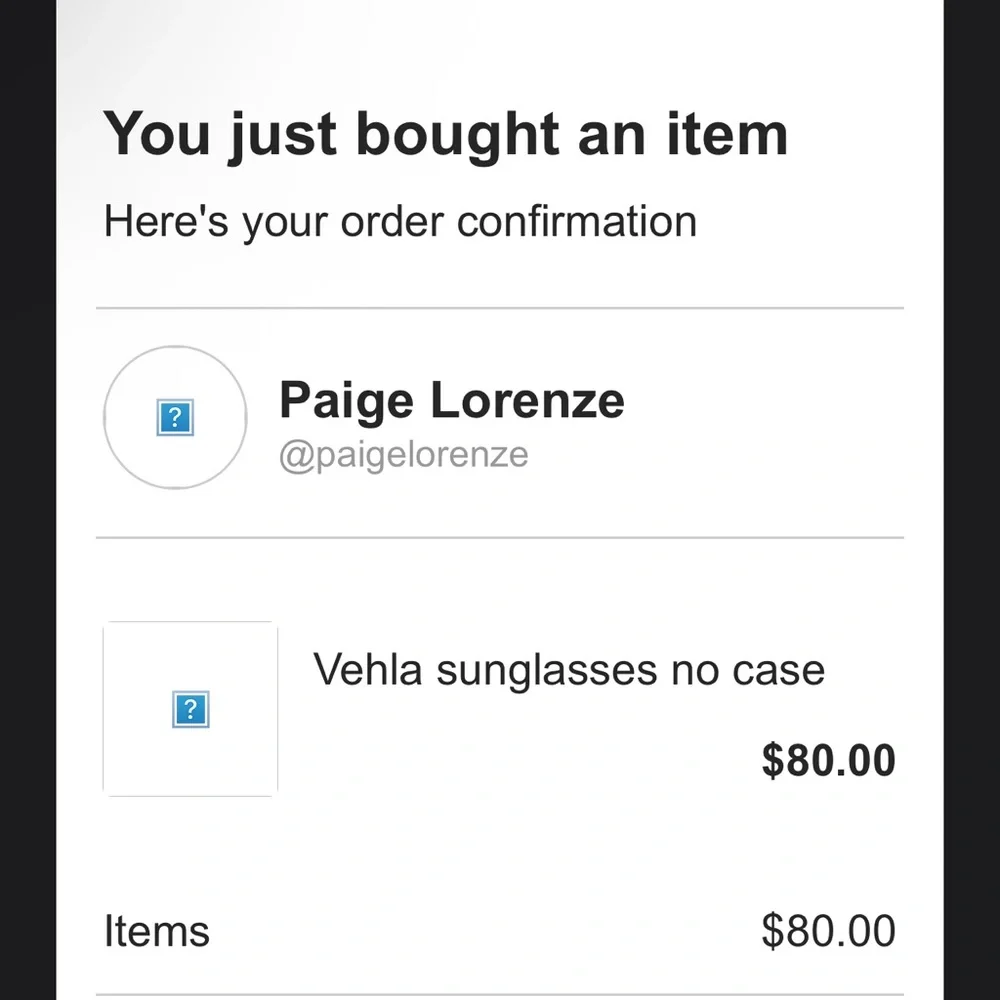Click the divider line beneath the Items row
Viewport: 1000px width, 1000px height.
point(500,994)
